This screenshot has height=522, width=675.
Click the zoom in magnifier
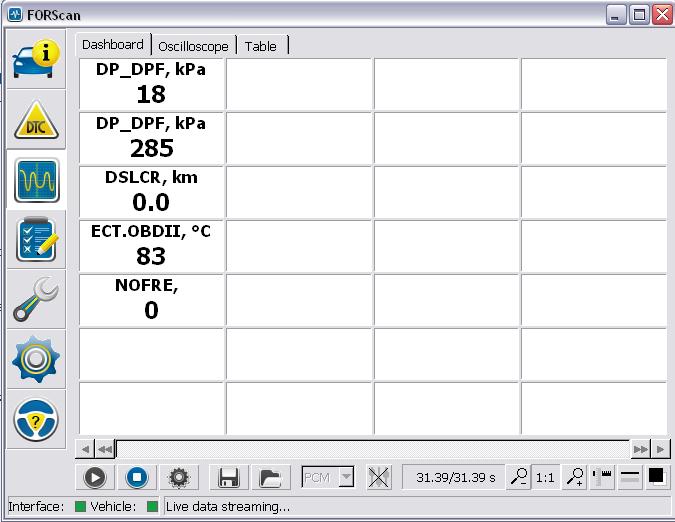575,478
